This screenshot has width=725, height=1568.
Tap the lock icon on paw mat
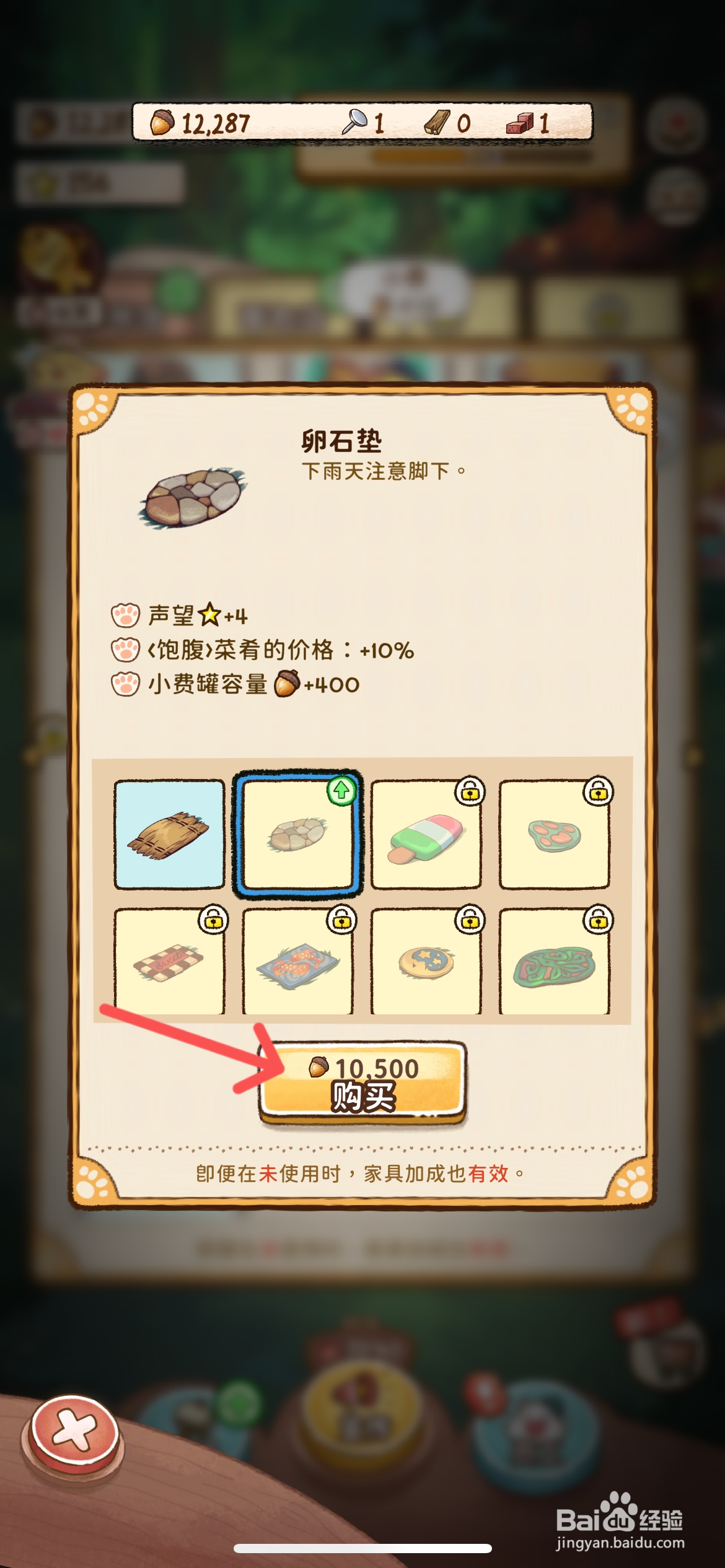click(599, 791)
